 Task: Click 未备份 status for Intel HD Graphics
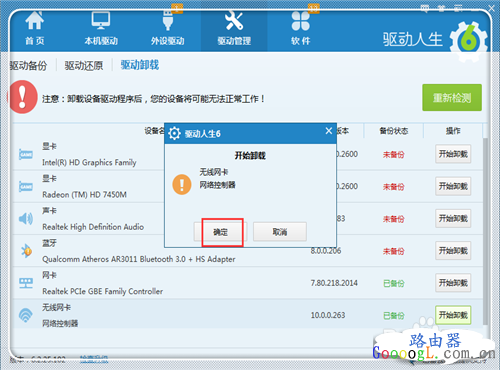tap(393, 155)
